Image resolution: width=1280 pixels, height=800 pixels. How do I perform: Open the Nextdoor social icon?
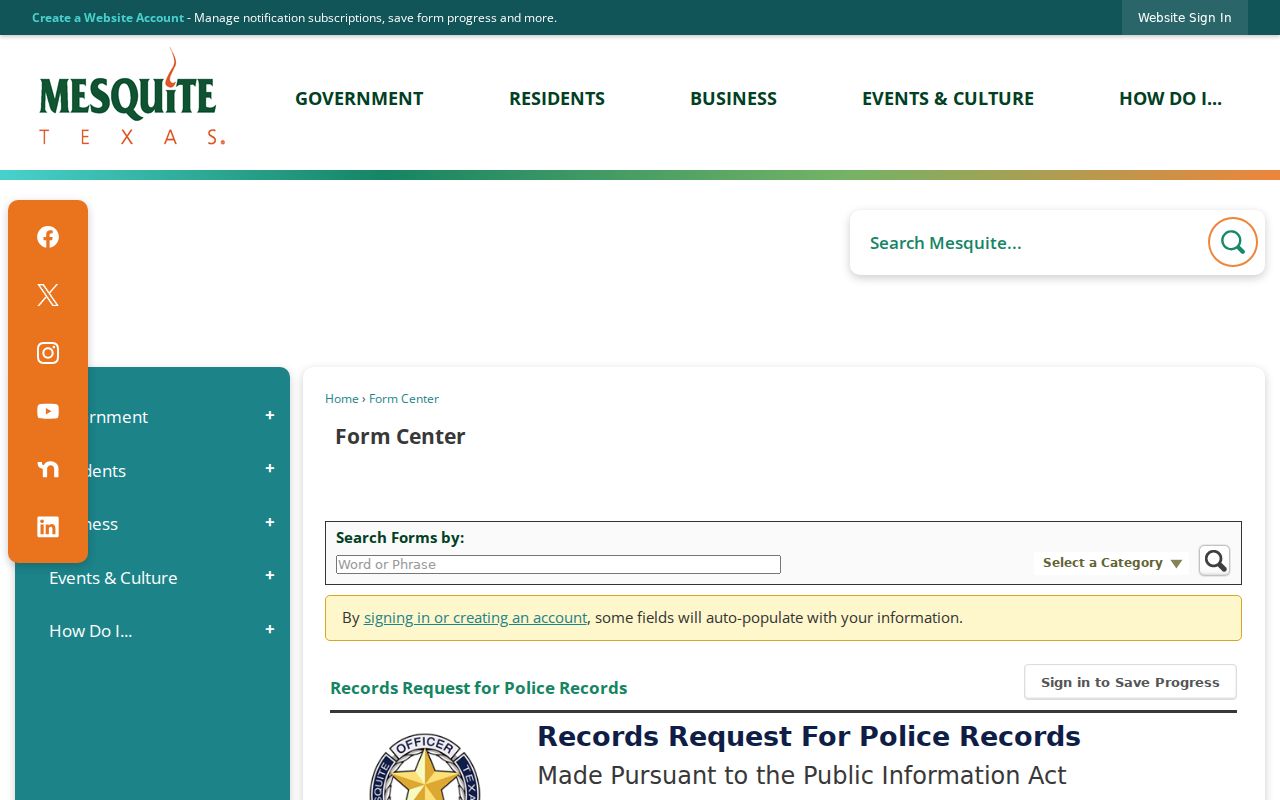coord(48,469)
